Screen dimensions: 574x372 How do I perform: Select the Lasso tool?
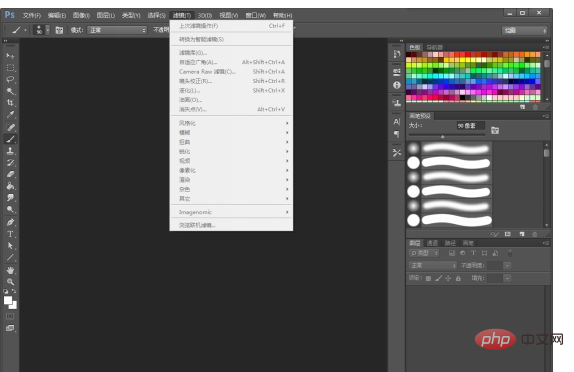point(10,79)
